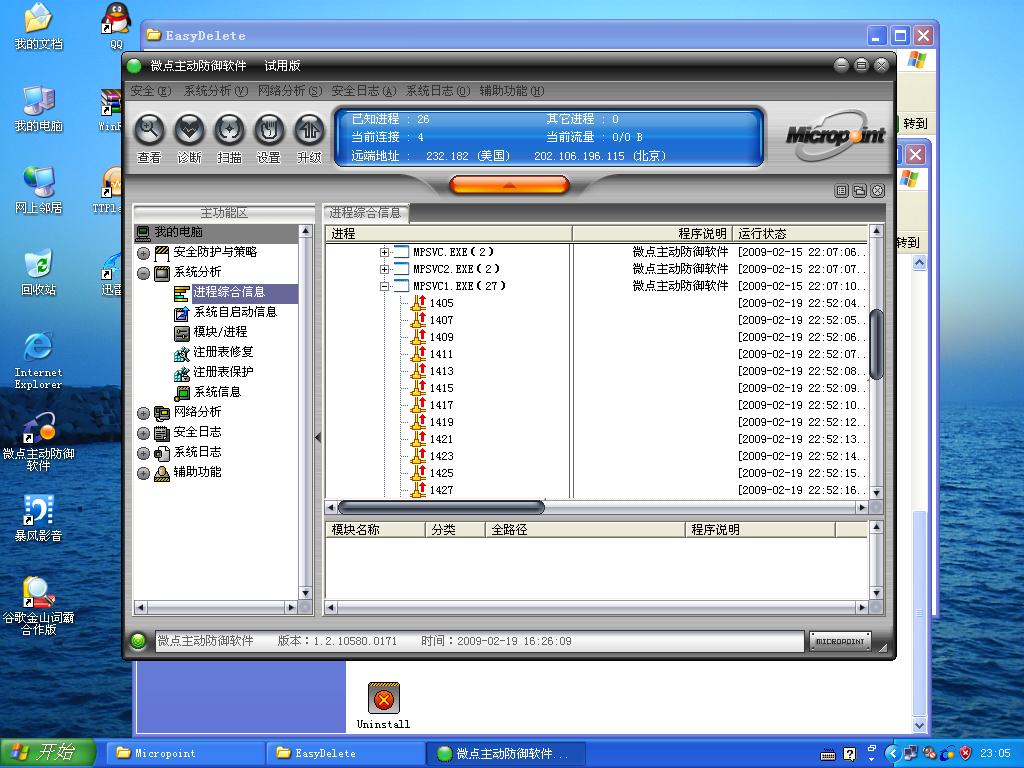Expand MPSVC.EXE process node
This screenshot has width=1024, height=768.
coord(385,252)
